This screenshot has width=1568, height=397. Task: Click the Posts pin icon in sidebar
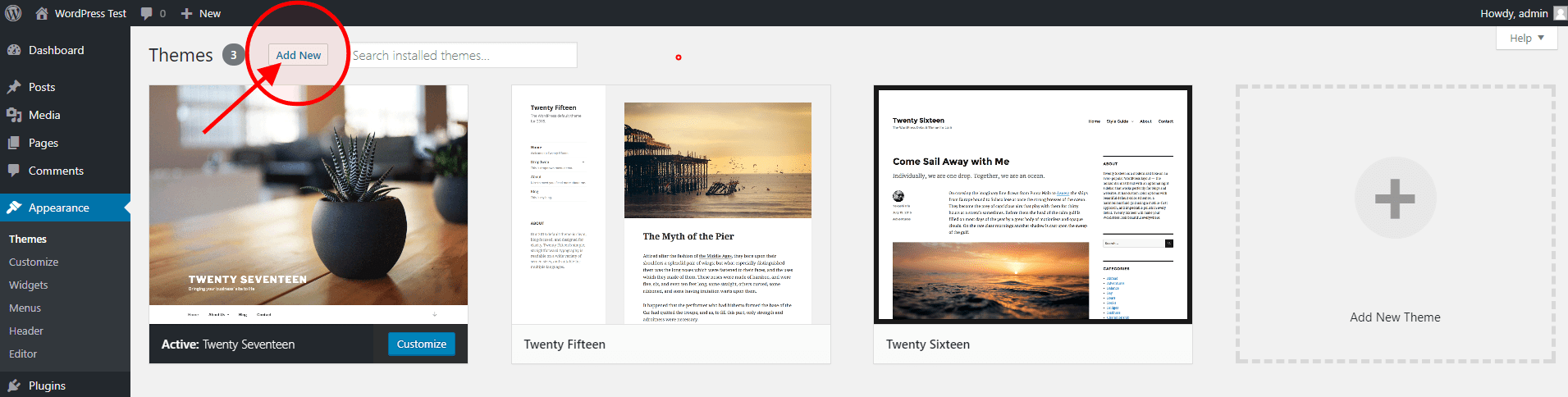point(14,87)
